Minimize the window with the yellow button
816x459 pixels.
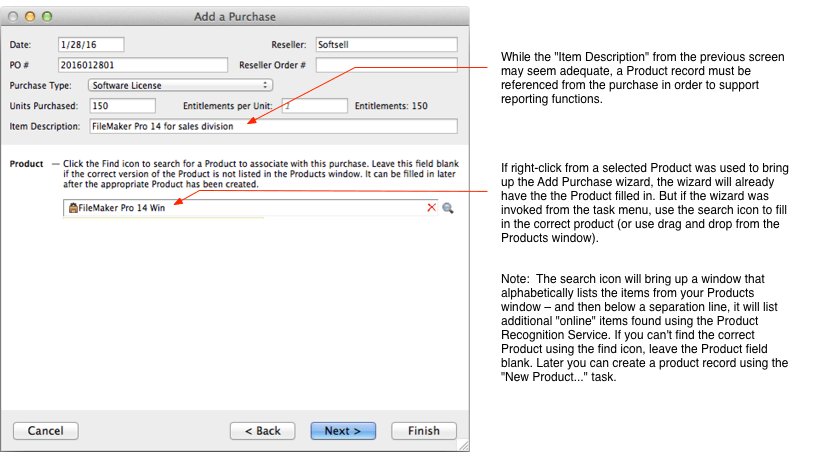30,17
